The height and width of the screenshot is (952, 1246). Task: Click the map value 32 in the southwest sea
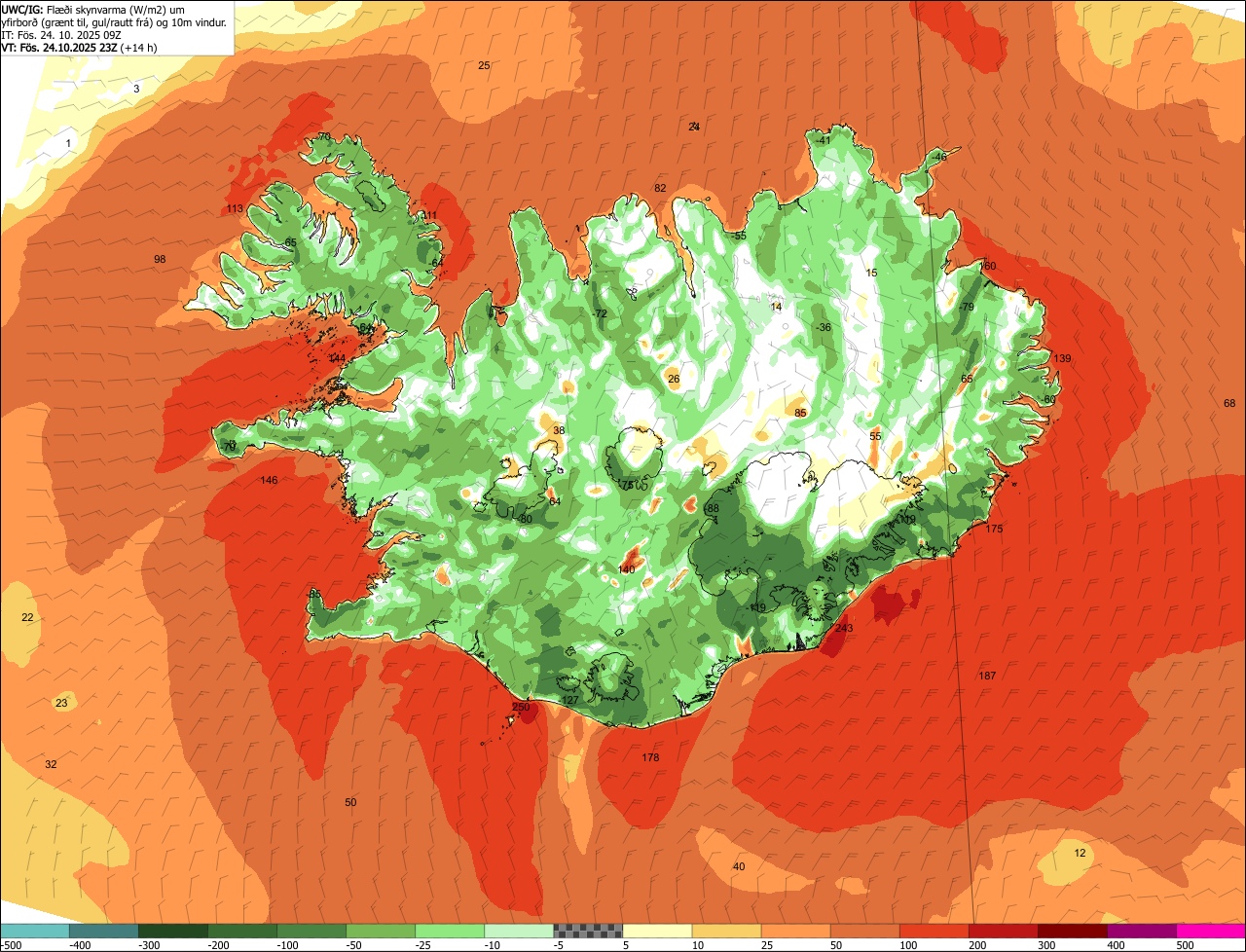pyautogui.click(x=51, y=764)
